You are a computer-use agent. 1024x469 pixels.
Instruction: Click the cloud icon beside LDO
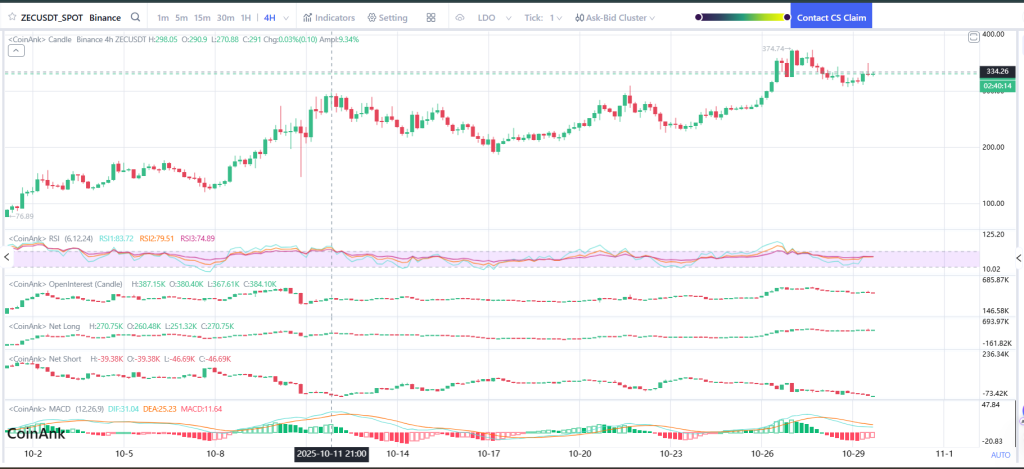tap(460, 17)
